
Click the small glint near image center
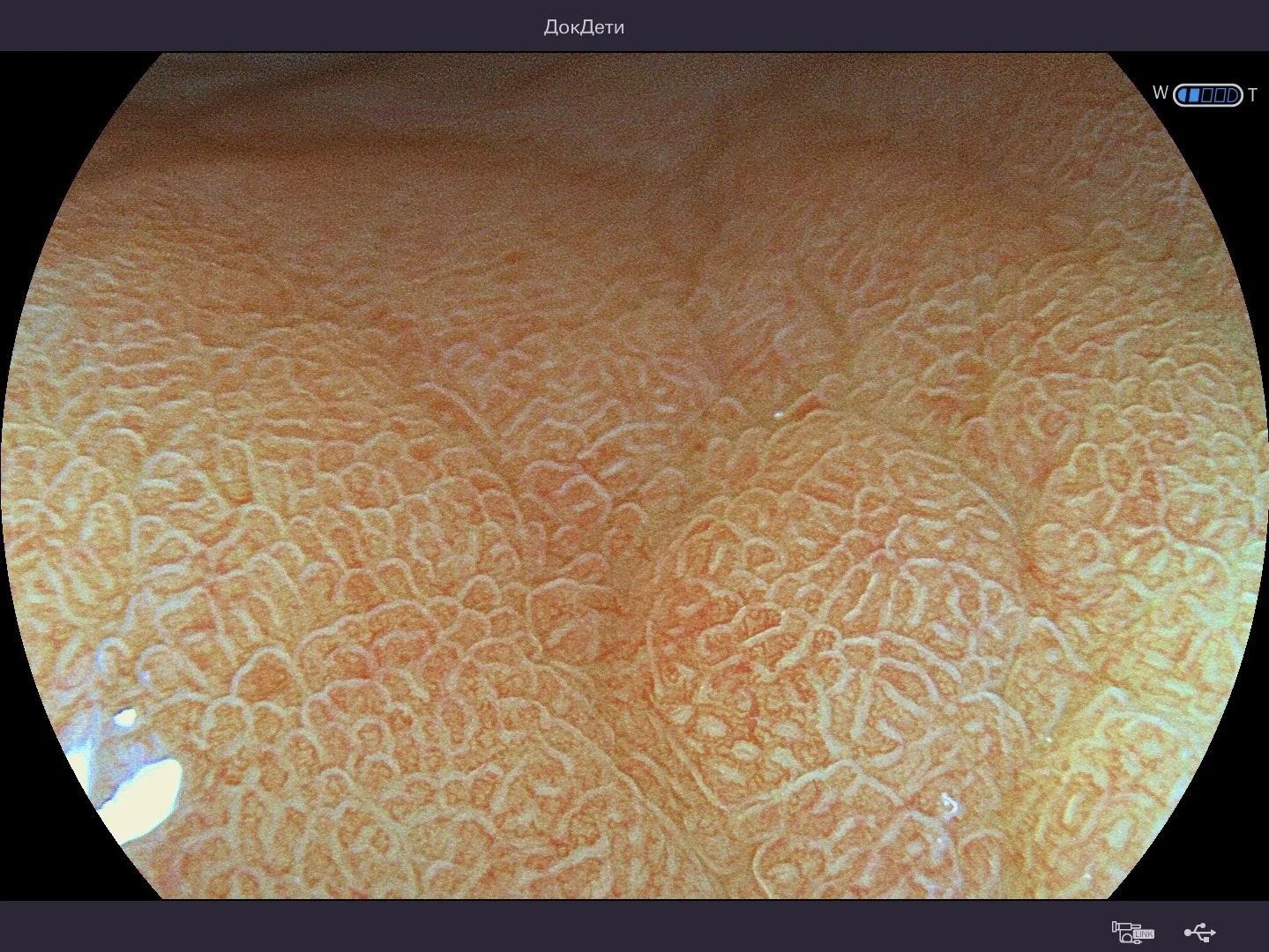click(x=779, y=413)
